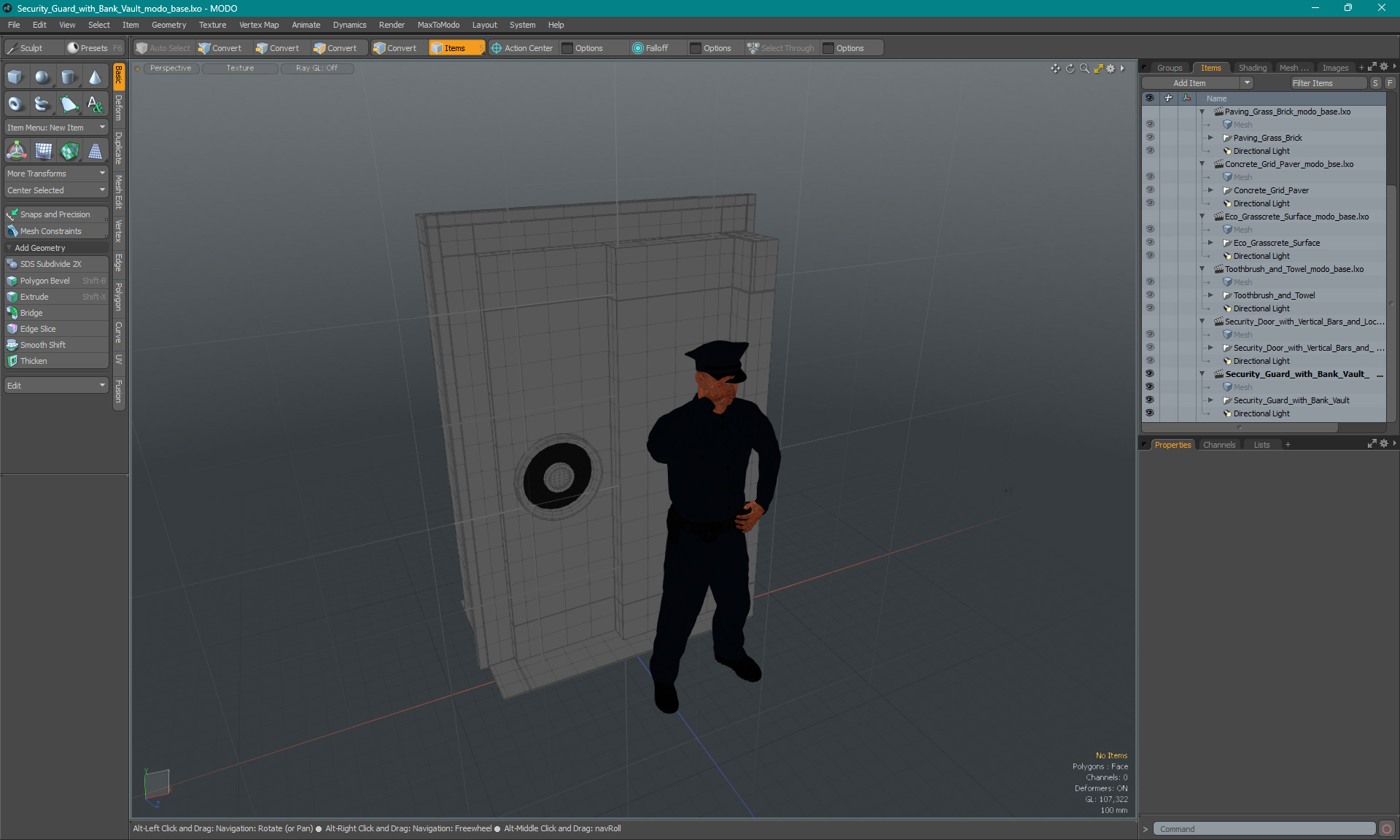Screen dimensions: 1400x840
Task: Select the Extrude tool
Action: 34,296
